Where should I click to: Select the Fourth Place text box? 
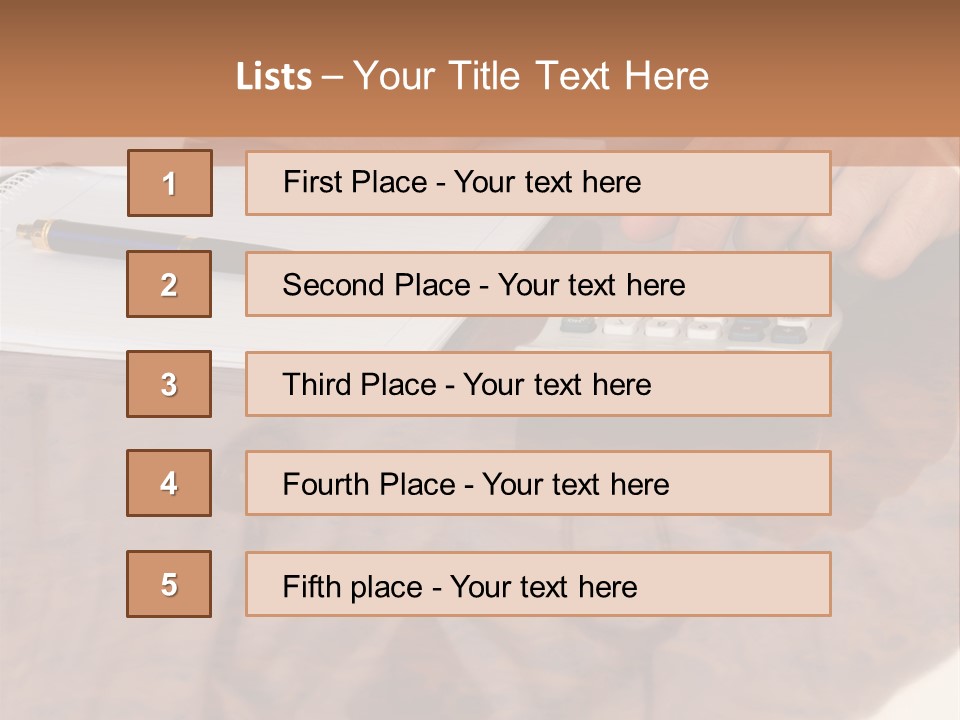click(x=538, y=483)
